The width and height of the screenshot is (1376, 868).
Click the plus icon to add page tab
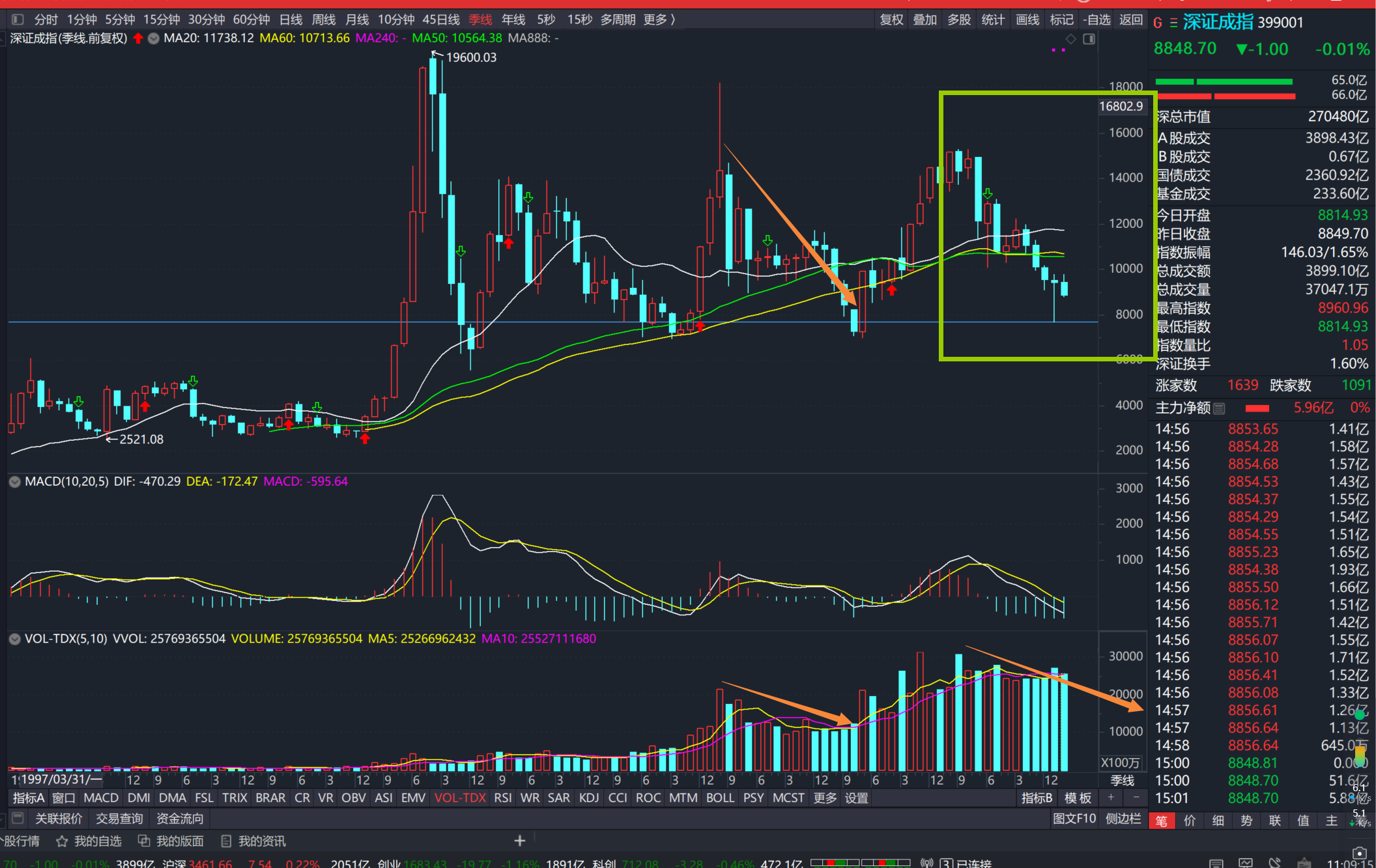click(519, 841)
